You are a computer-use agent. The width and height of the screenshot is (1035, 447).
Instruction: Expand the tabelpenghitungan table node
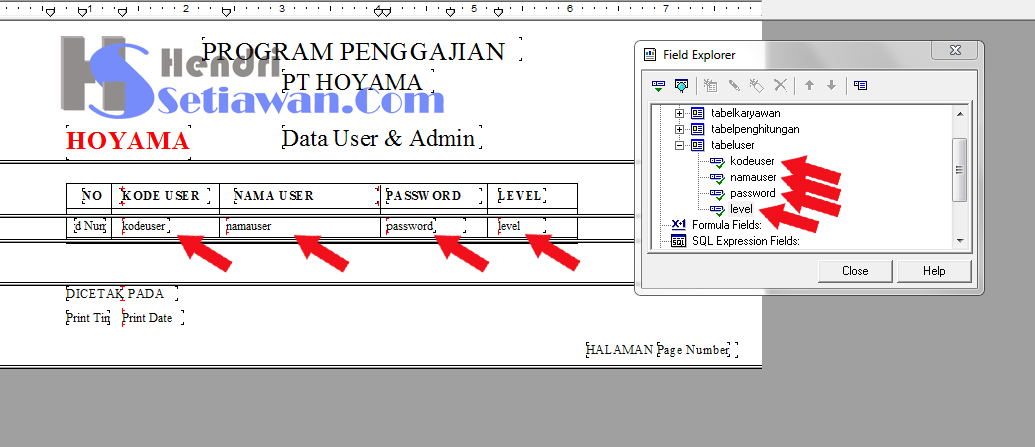(679, 129)
